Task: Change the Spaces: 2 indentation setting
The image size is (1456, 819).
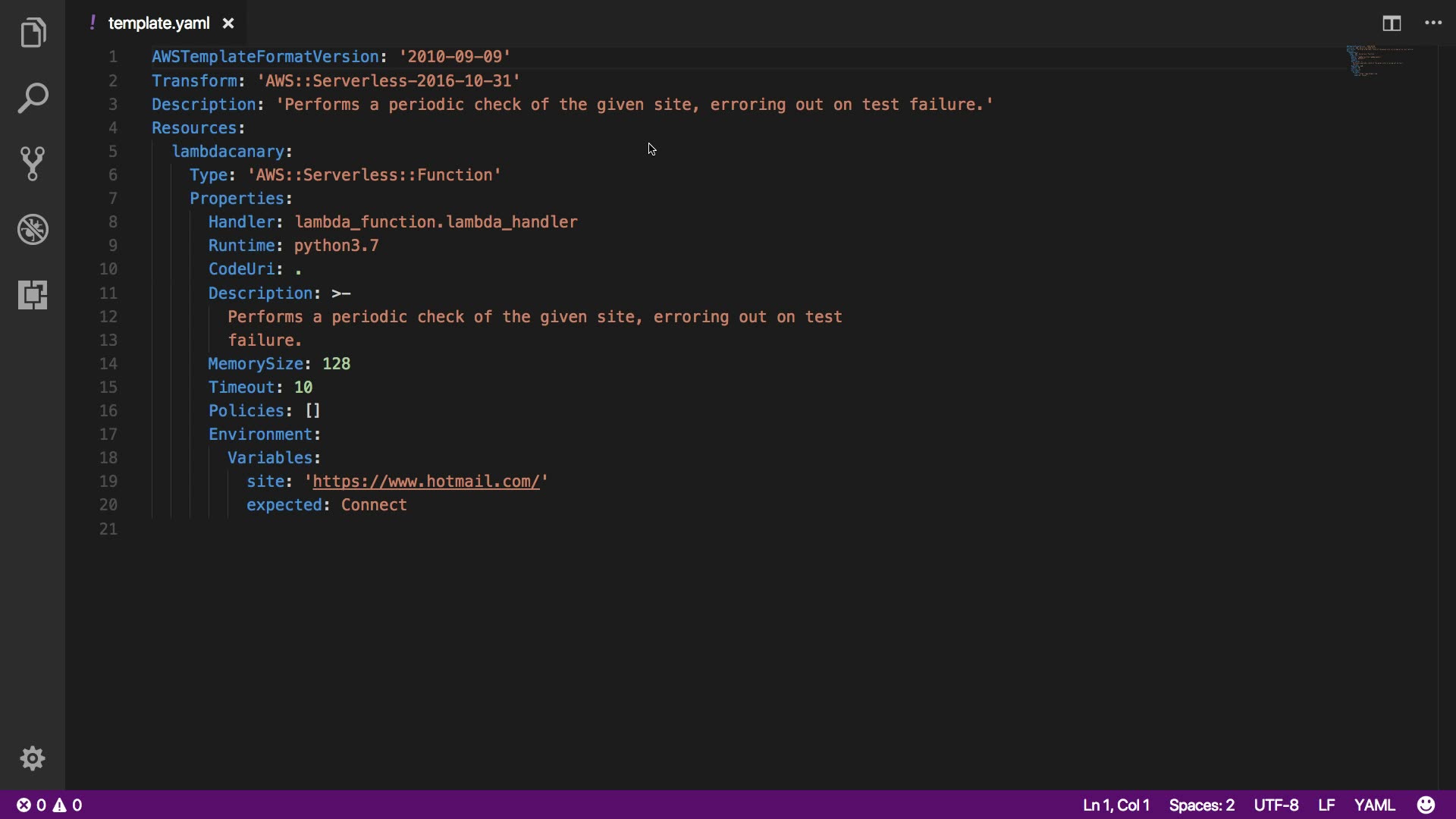Action: [x=1201, y=805]
